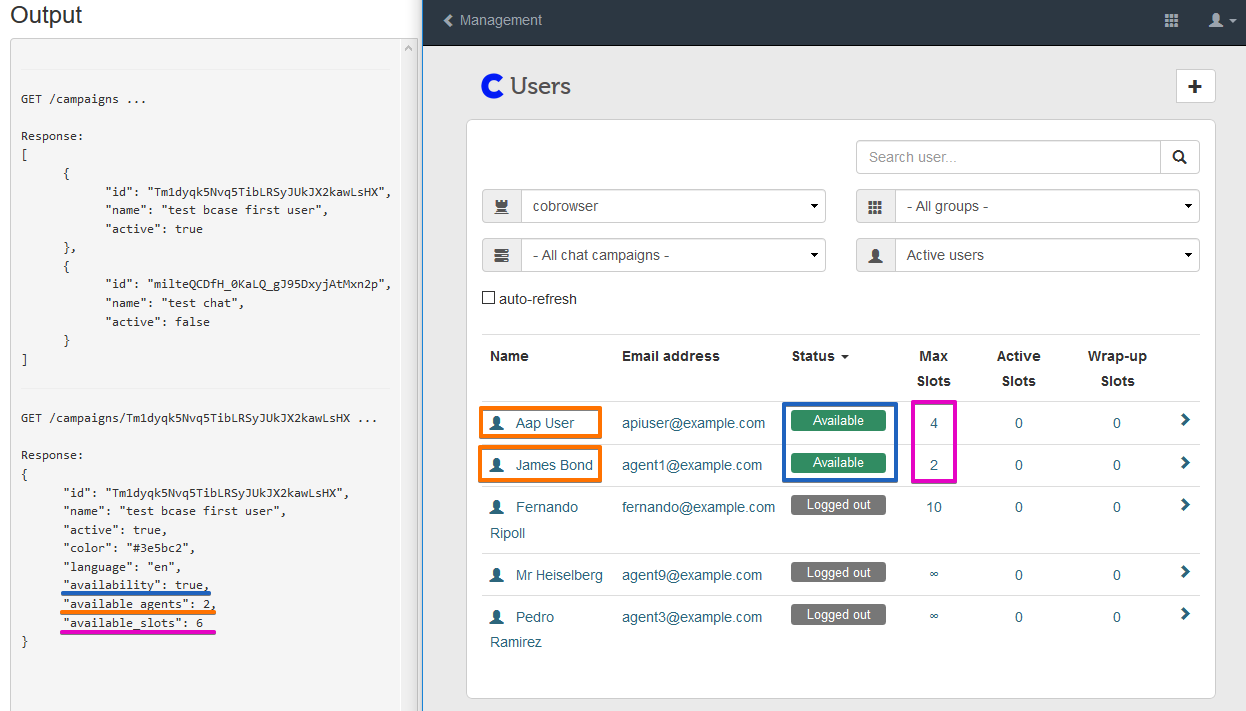Click the user icon next to Aap User
This screenshot has width=1246, height=711.
495,421
